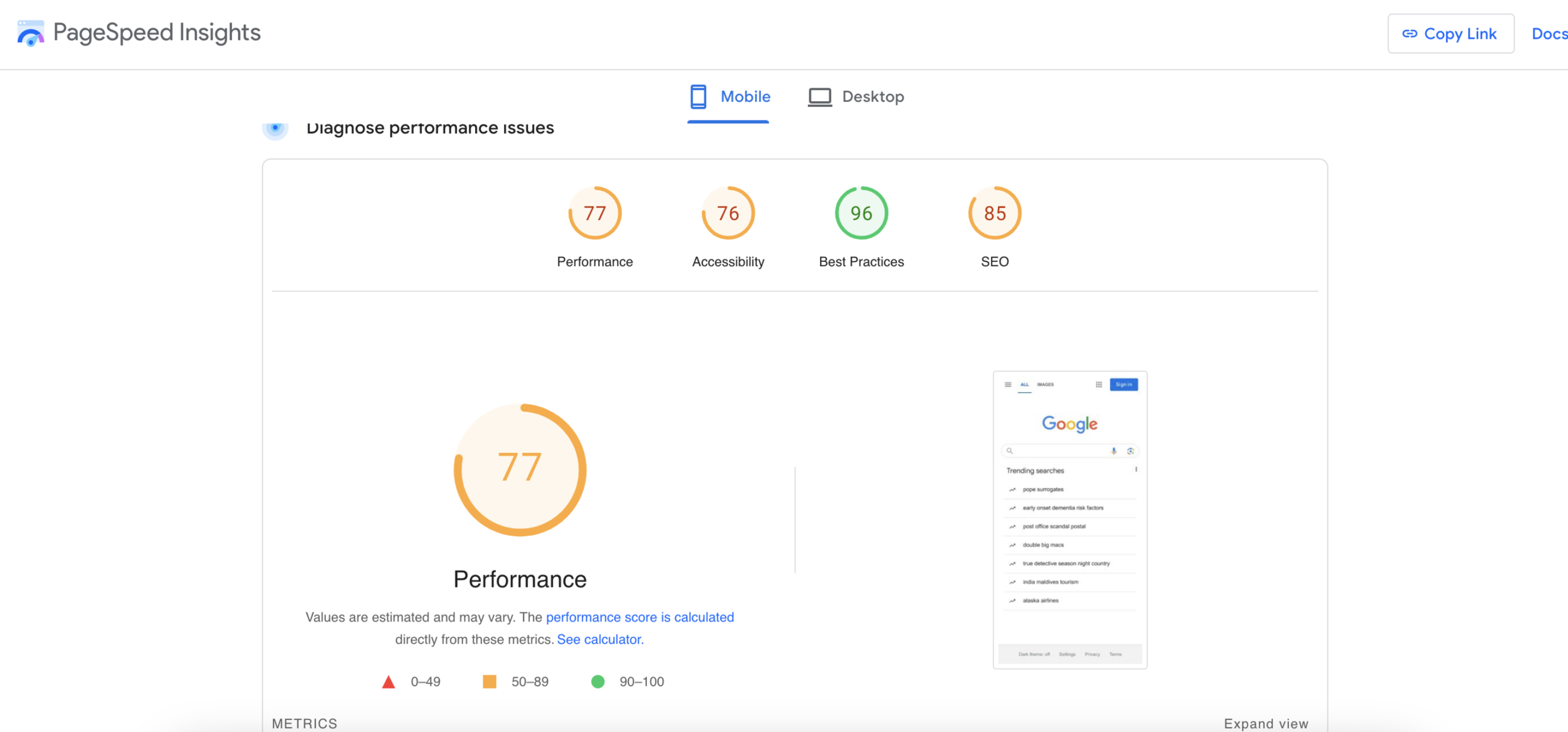Click the red triangle 0–49 legend icon

click(388, 681)
